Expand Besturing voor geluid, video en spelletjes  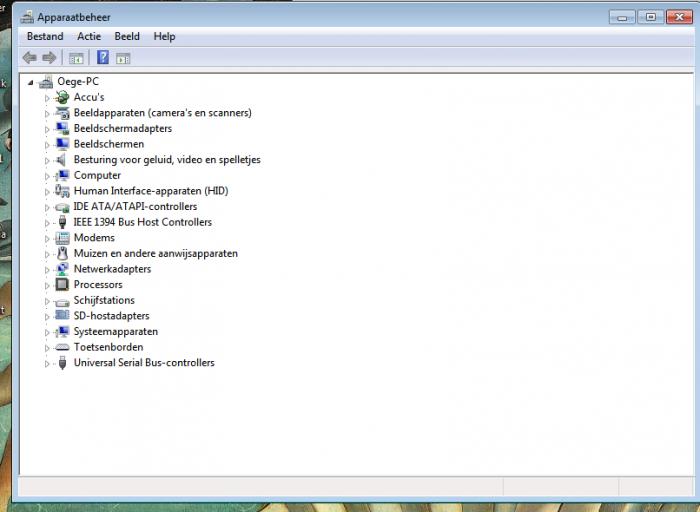point(47,161)
